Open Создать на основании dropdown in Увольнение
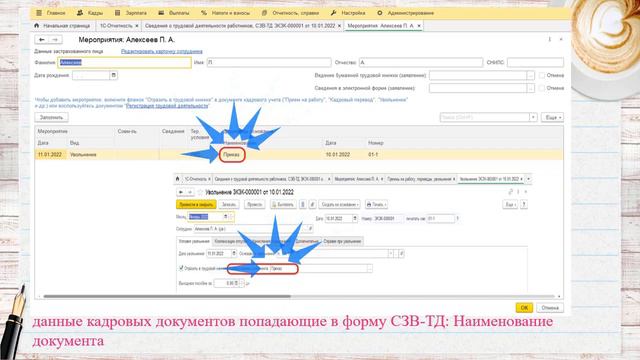 pos(340,204)
